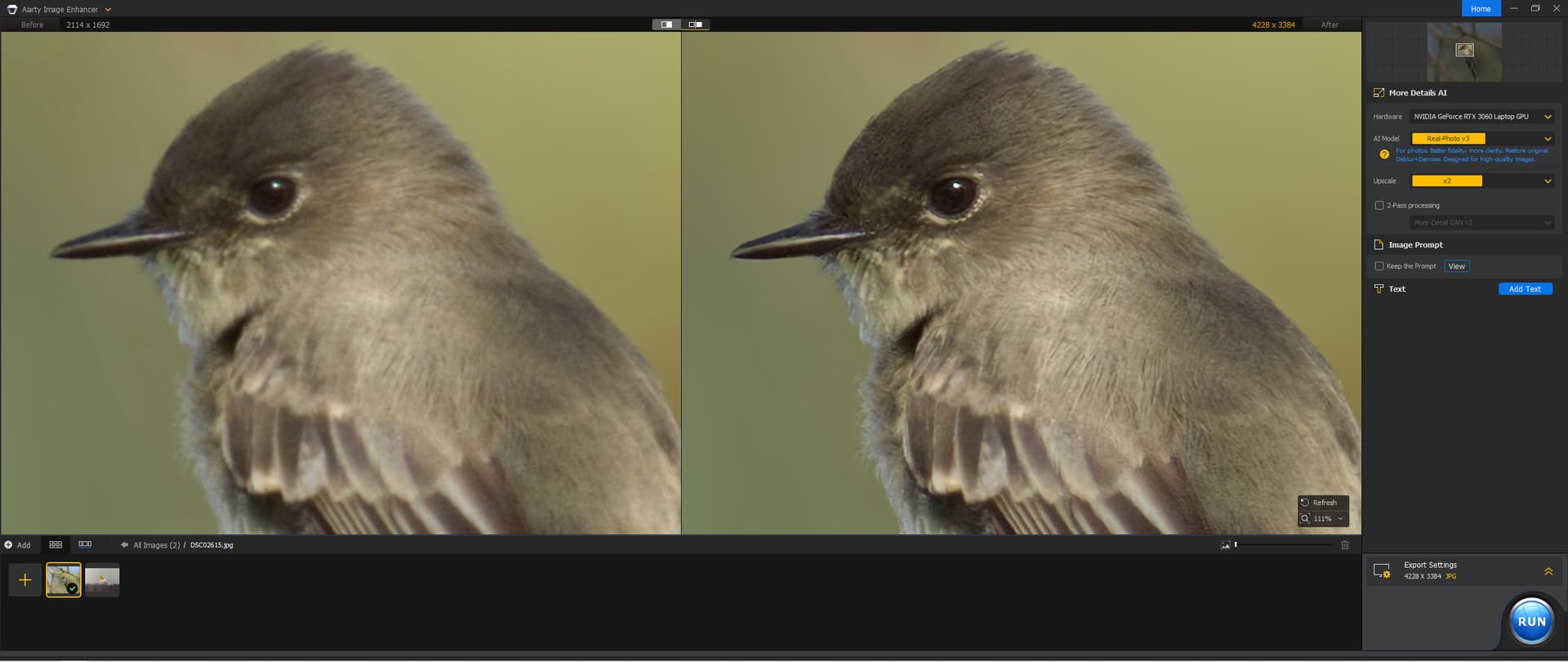This screenshot has height=662, width=1568.
Task: Click the large plus tile to add images
Action: point(25,580)
